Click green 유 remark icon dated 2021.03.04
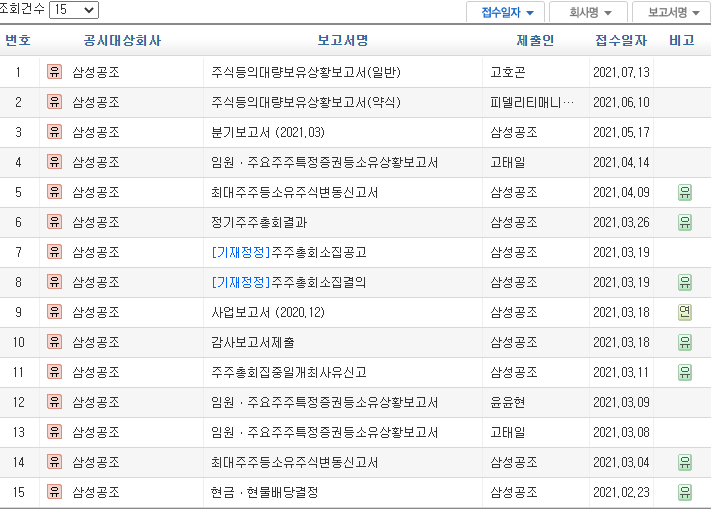This screenshot has height=509, width=716. click(684, 462)
